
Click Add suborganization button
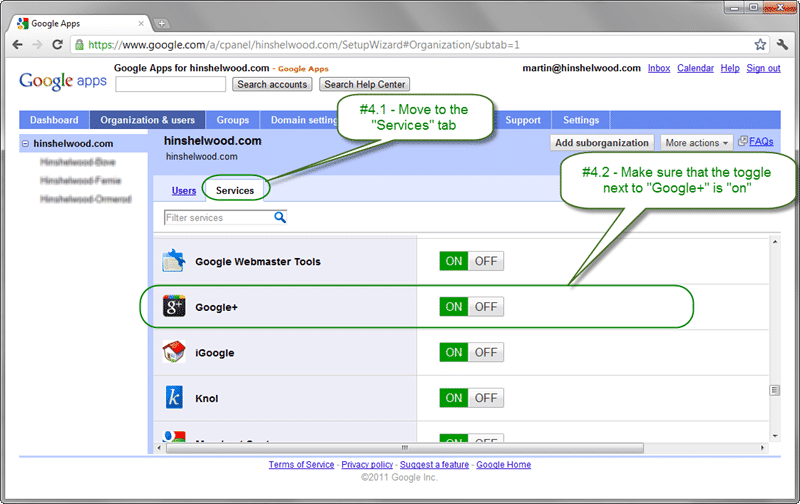(602, 143)
